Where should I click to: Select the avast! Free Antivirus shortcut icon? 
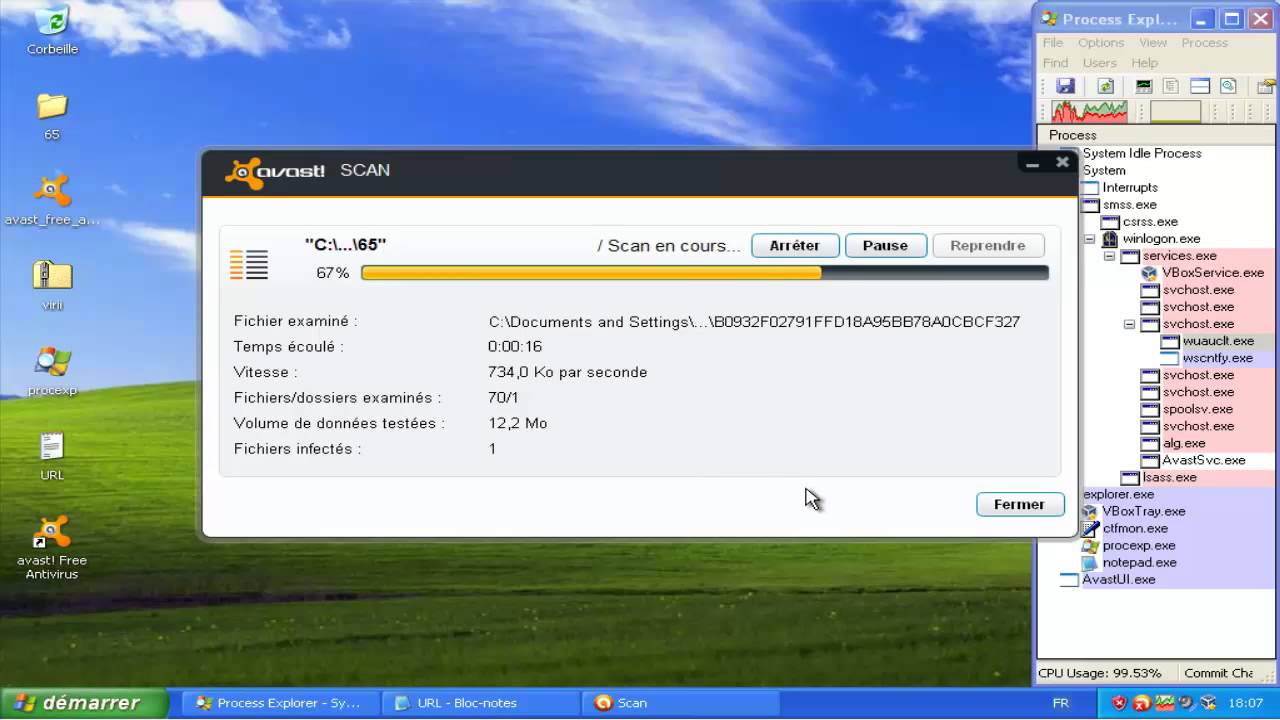coord(52,548)
